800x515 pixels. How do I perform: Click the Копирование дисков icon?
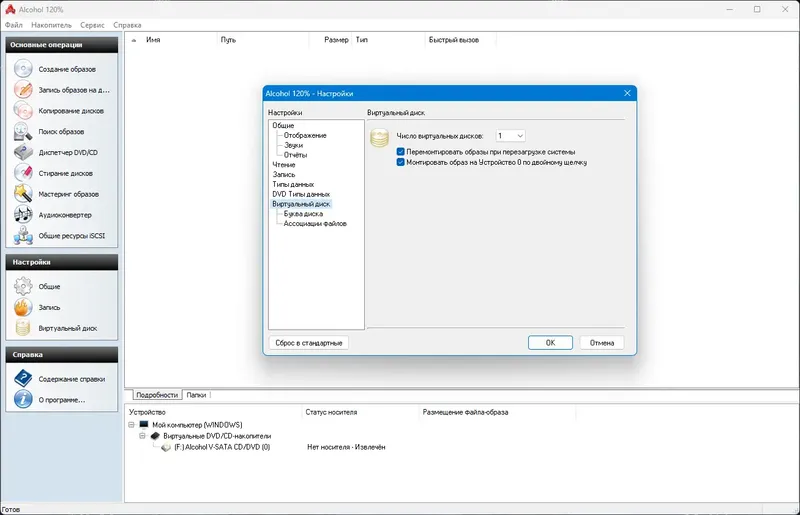(x=23, y=110)
